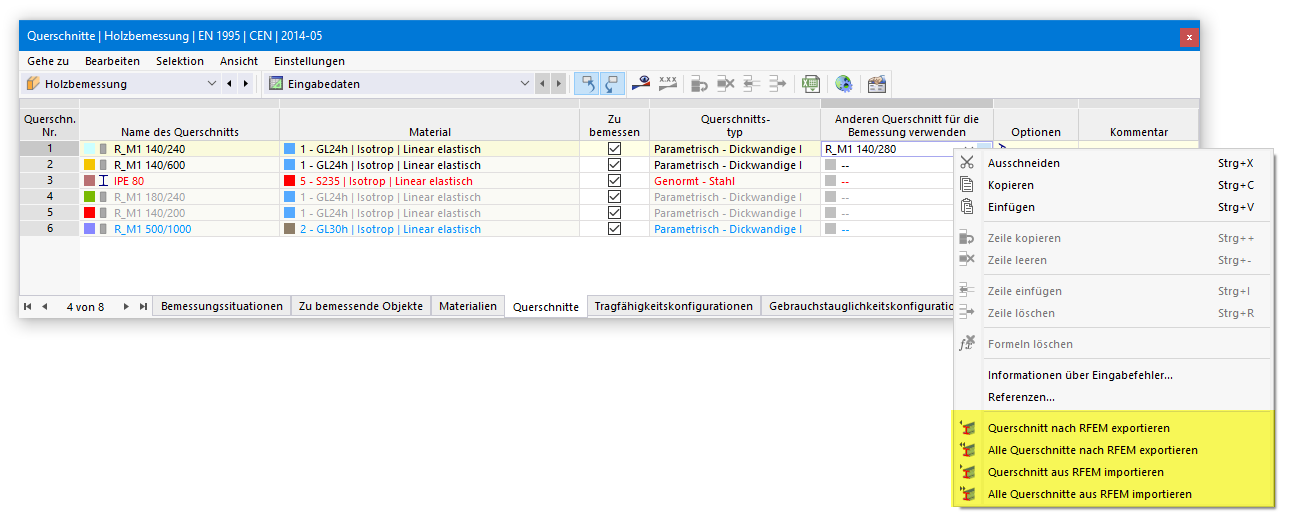The width and height of the screenshot is (1293, 530).
Task: Choose Alle Querschnitte aus RFEM importieren
Action: 1090,494
